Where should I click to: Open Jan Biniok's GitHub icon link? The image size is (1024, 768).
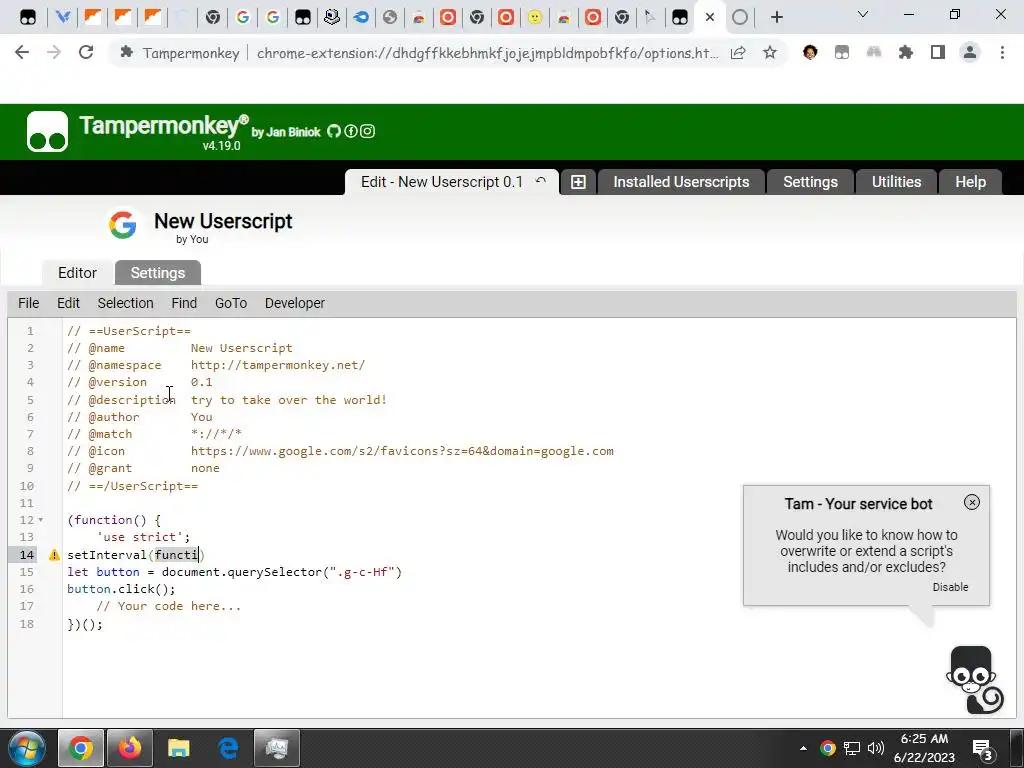point(334,131)
